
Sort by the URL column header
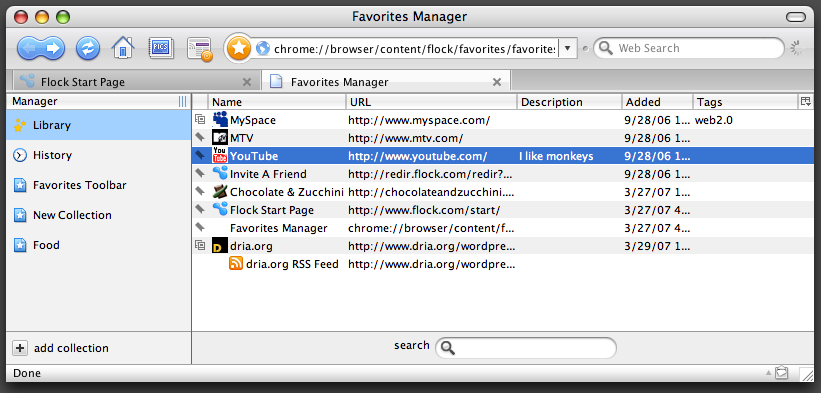tap(431, 102)
